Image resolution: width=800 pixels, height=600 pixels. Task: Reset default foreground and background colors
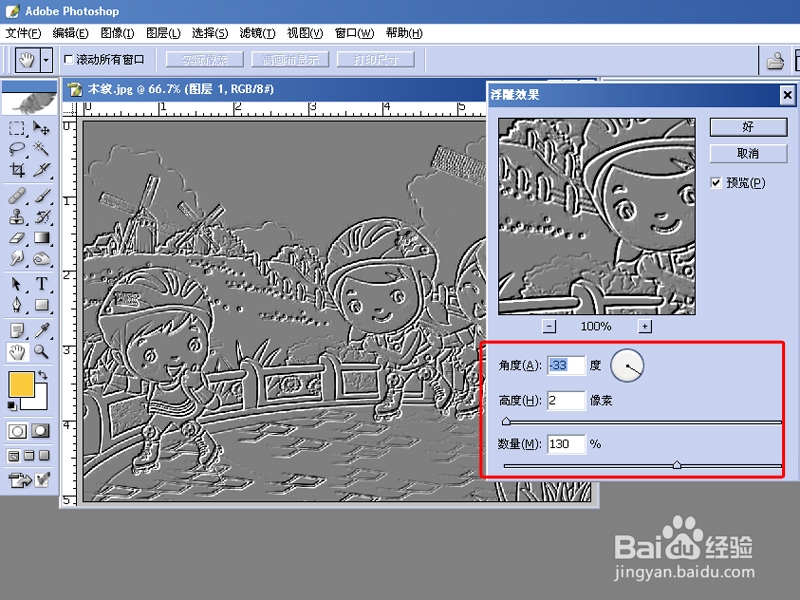[x=12, y=406]
